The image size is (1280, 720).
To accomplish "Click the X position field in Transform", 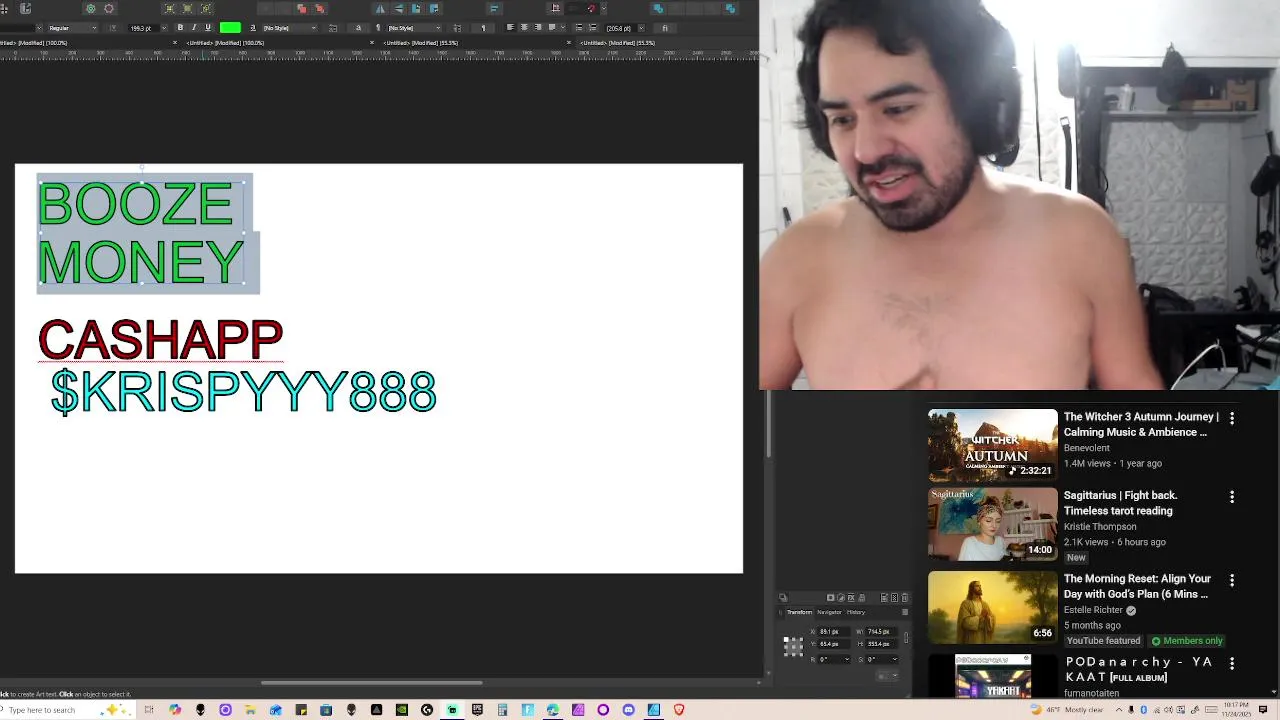I will click(x=834, y=632).
